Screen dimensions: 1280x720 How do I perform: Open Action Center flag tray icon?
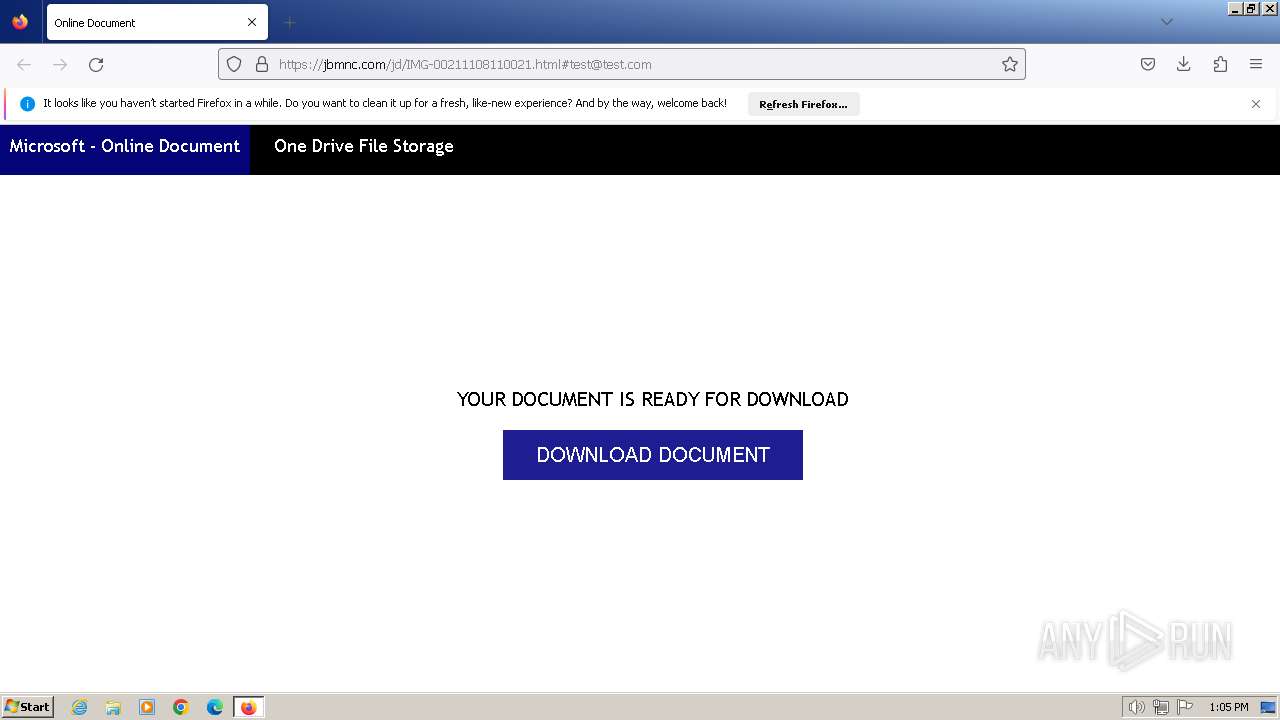[1185, 707]
